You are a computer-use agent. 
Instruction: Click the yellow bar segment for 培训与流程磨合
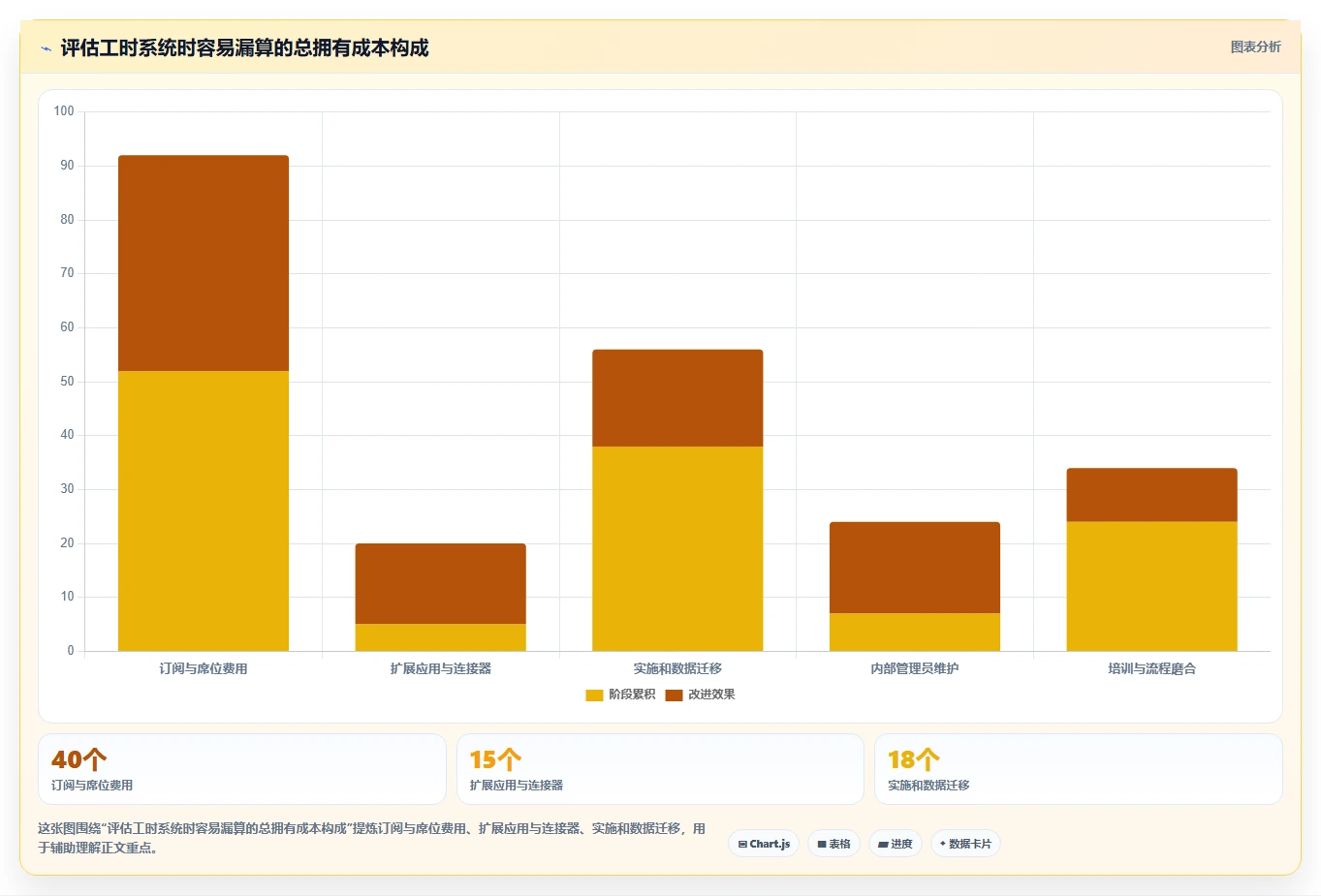point(1152,586)
